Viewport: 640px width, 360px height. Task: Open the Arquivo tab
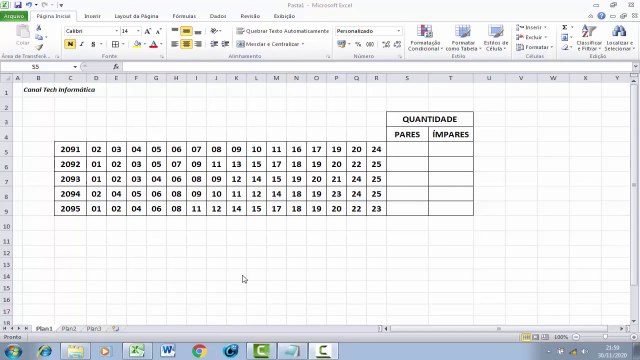tap(14, 16)
